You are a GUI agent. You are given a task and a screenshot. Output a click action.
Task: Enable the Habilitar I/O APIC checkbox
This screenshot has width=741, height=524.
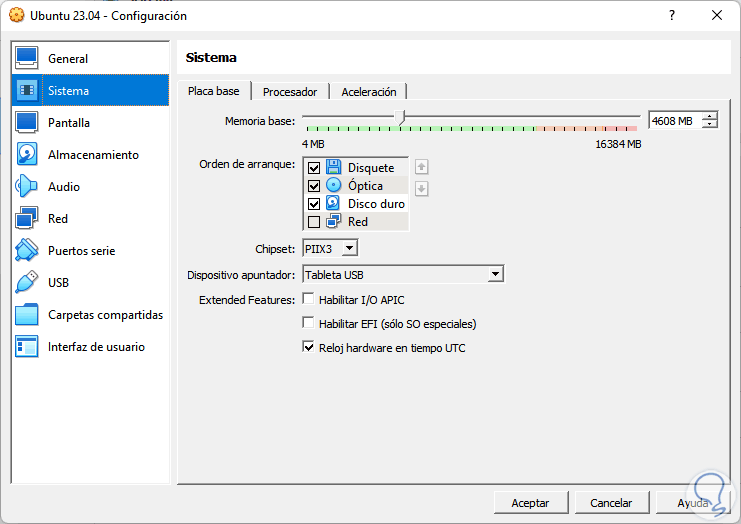coord(309,299)
